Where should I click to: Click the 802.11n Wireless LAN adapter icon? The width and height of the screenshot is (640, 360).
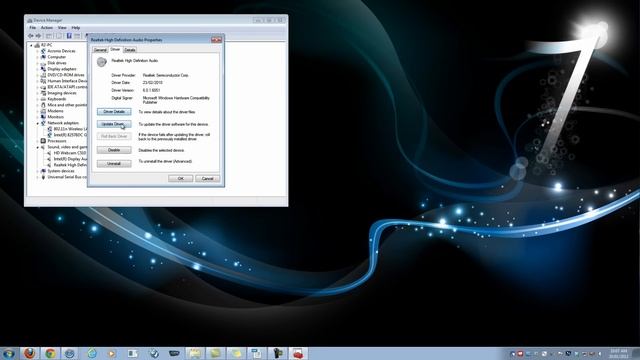49,129
